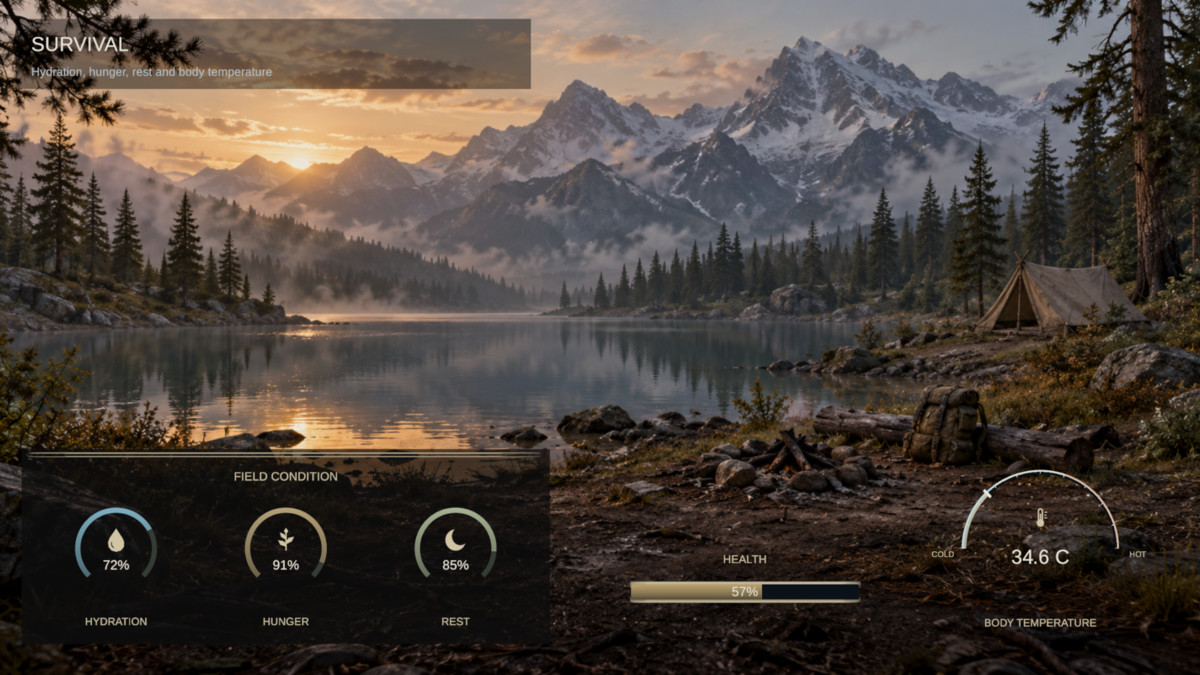Click the body temperature arc gauge

[x=1040, y=510]
